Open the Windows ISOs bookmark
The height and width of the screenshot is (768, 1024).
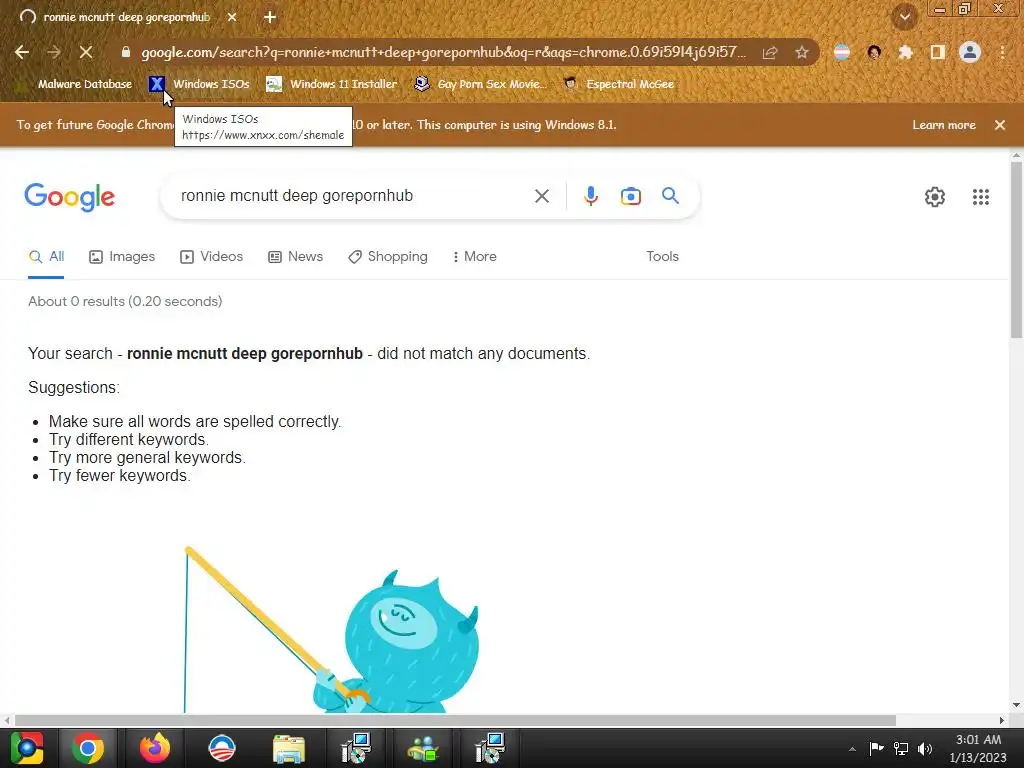[200, 84]
